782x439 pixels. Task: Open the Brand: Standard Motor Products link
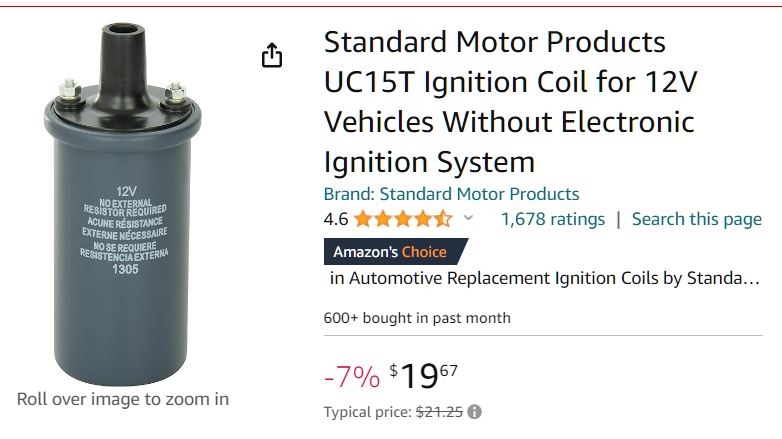451,194
